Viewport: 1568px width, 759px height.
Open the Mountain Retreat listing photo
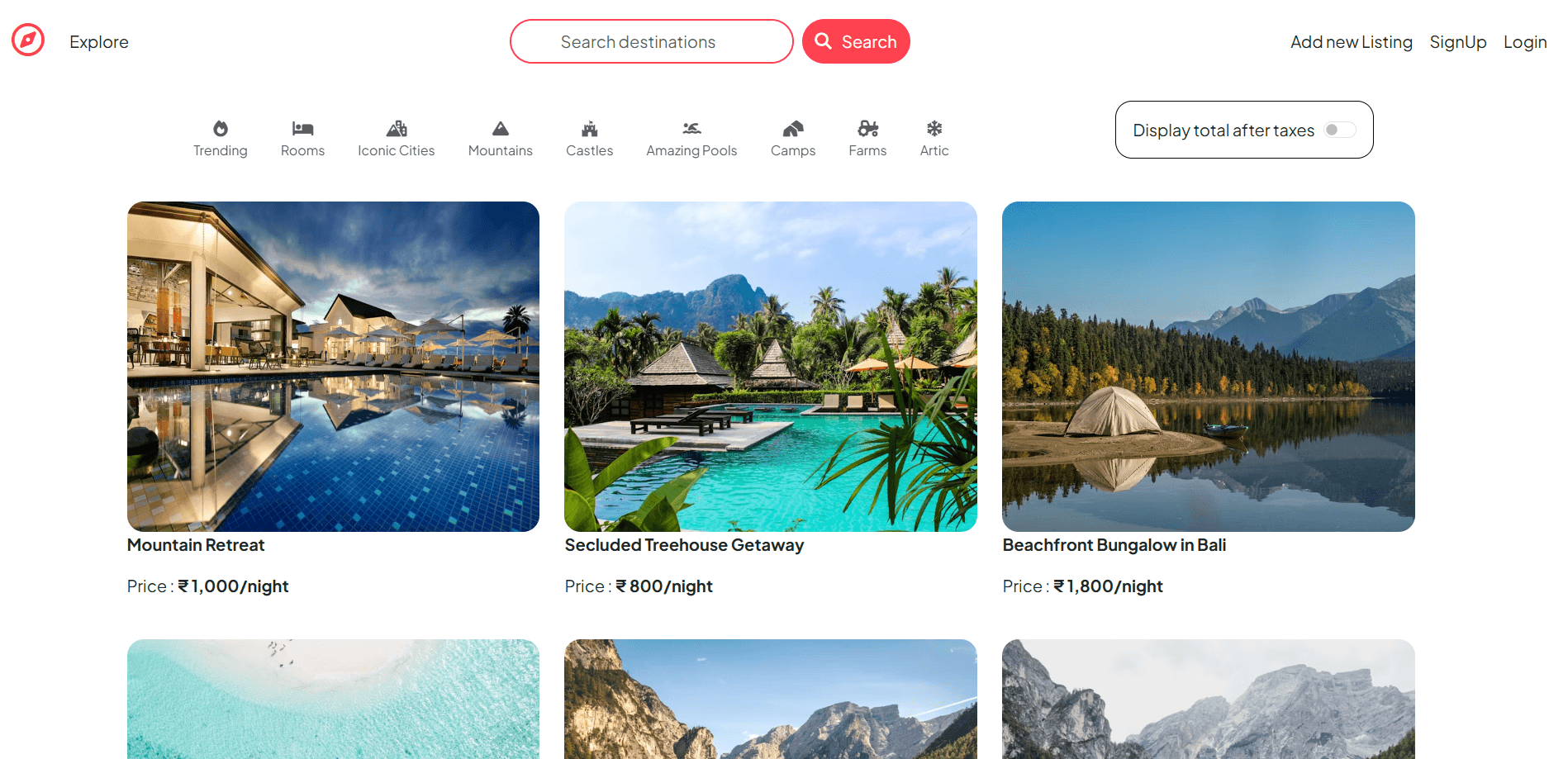(x=333, y=367)
